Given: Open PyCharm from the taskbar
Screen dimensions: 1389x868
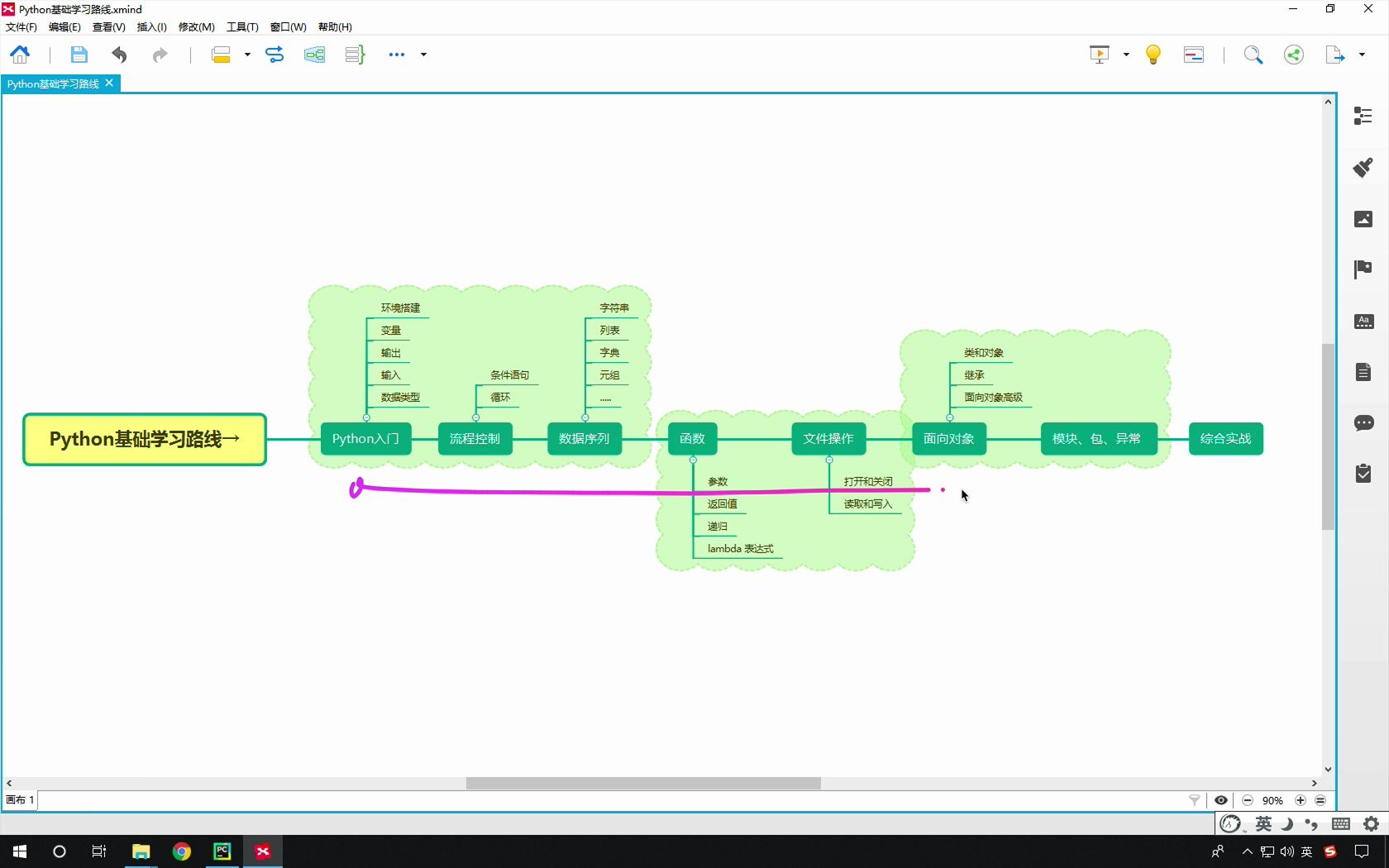Looking at the screenshot, I should (222, 851).
